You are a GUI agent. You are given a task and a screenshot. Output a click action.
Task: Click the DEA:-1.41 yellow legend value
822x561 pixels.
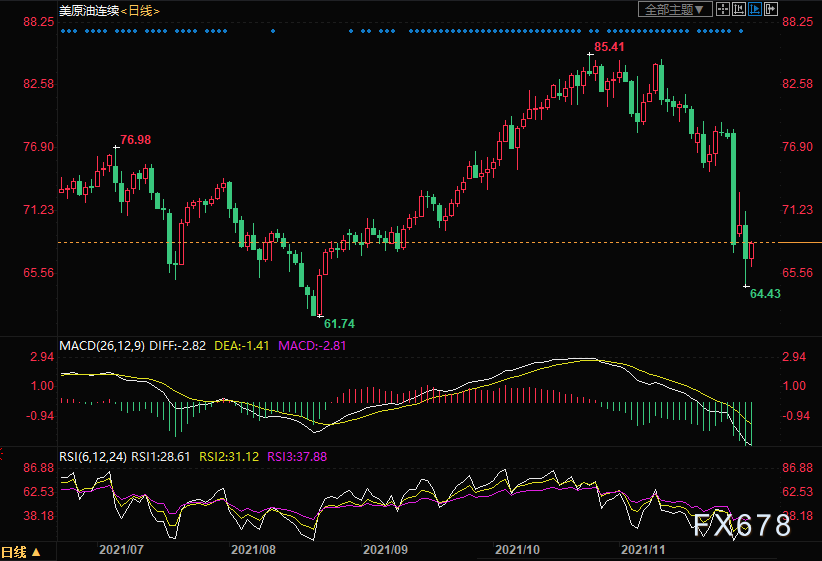(x=242, y=346)
